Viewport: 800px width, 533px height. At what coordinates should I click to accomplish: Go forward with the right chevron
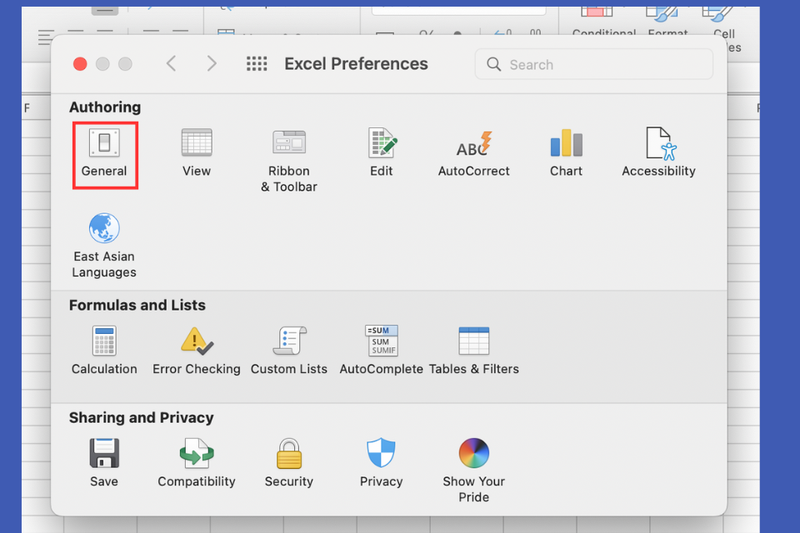point(212,64)
